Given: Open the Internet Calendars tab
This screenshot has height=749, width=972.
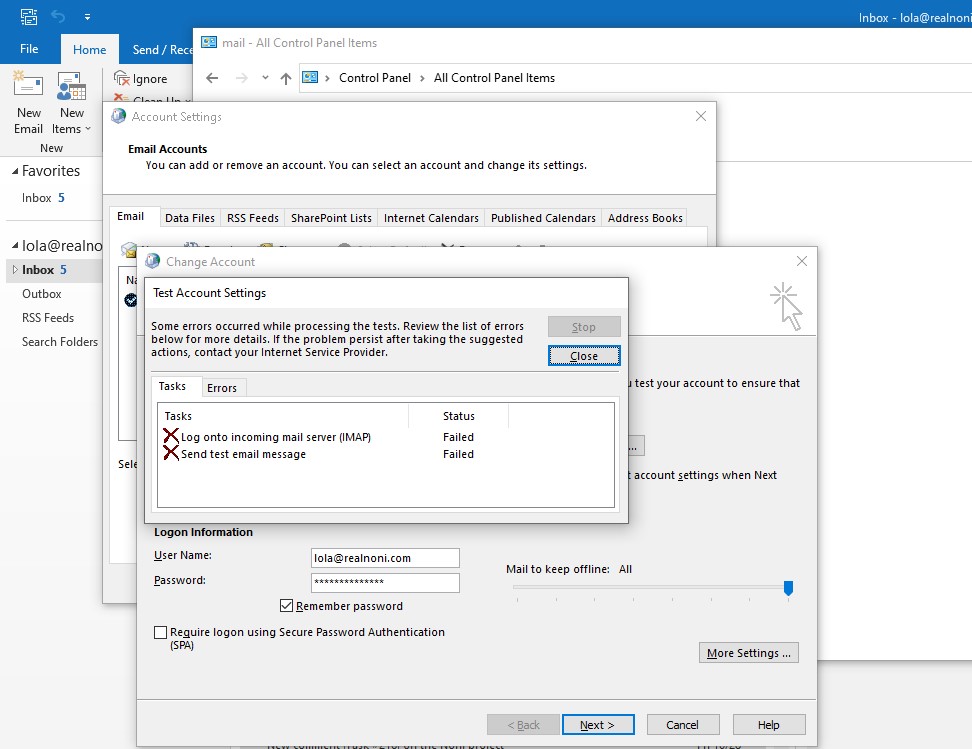Looking at the screenshot, I should click(431, 218).
